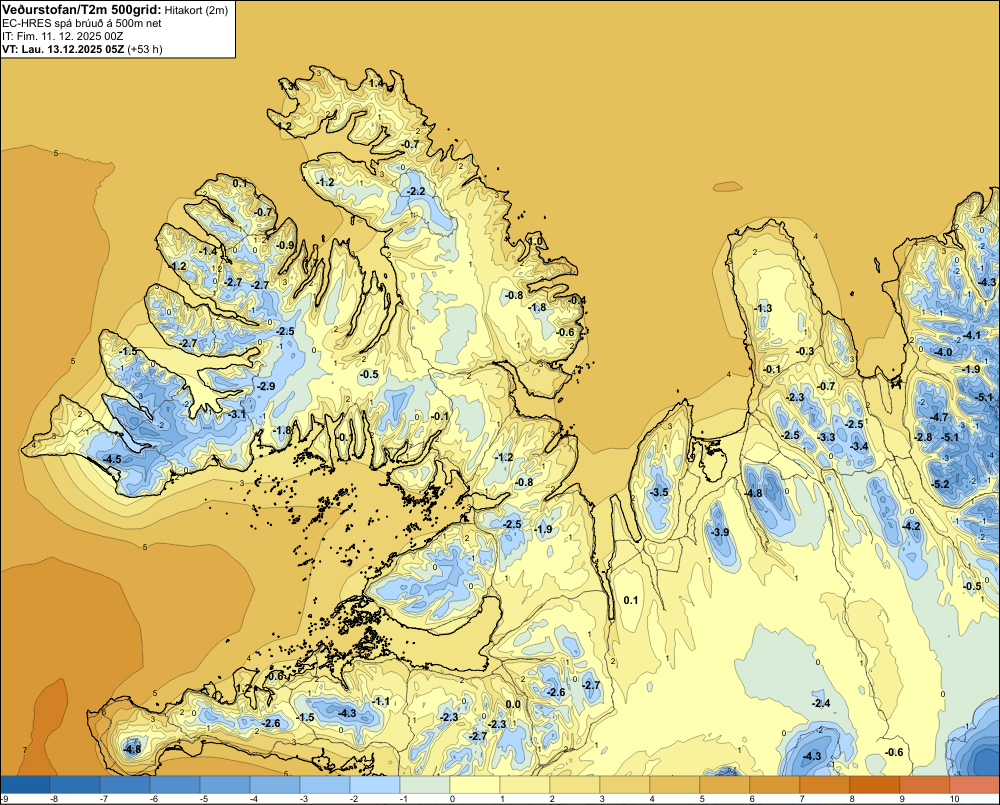Click the "-0.9" temperature value on the map
Image resolution: width=1000 pixels, height=805 pixels.
pyautogui.click(x=285, y=245)
